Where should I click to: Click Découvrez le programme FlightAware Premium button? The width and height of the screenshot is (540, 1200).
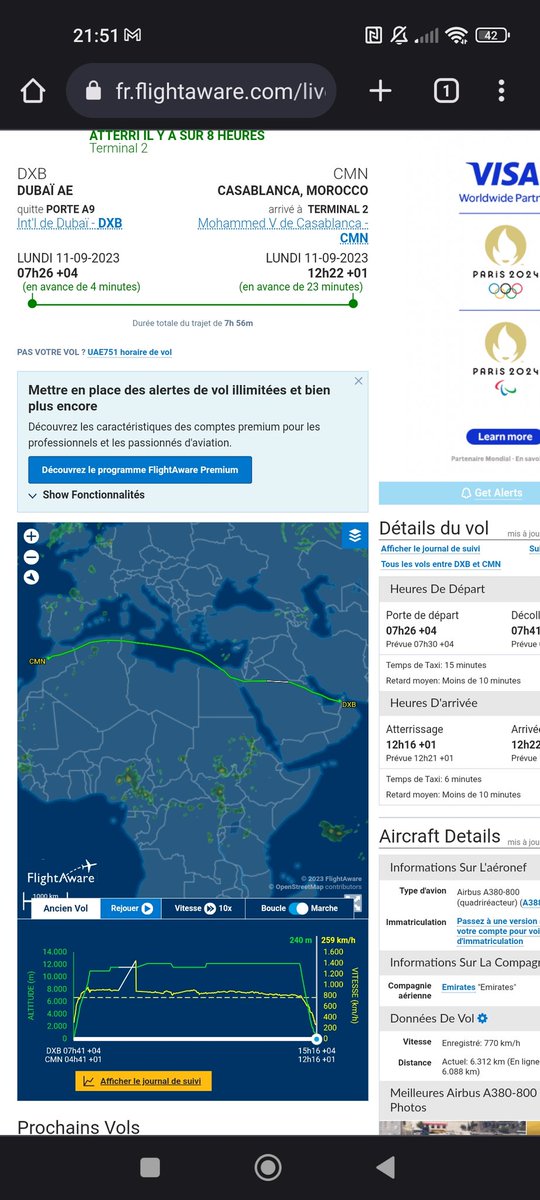point(140,470)
